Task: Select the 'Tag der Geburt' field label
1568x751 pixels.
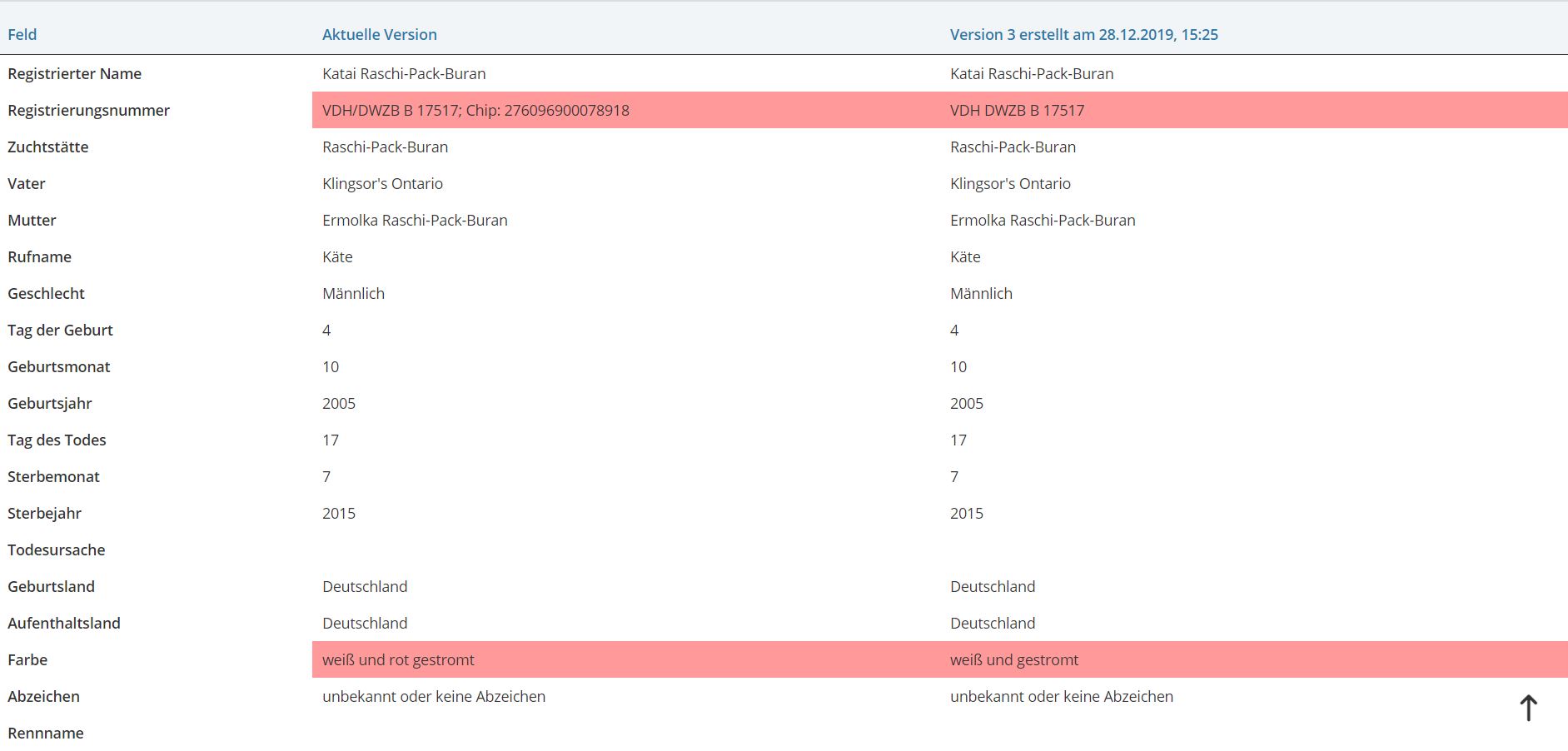Action: click(x=60, y=330)
